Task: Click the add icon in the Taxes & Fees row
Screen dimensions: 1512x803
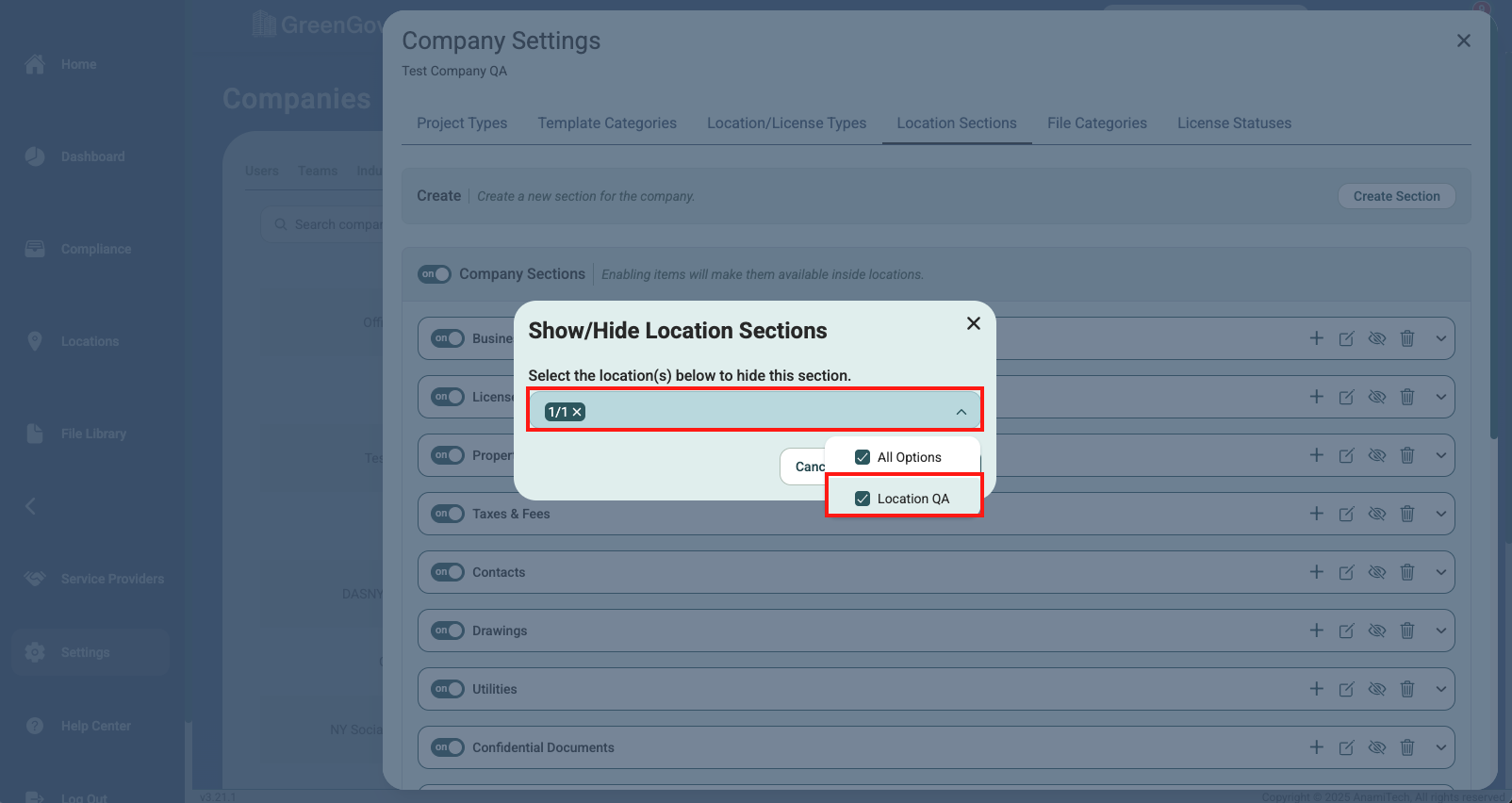Action: (1317, 514)
